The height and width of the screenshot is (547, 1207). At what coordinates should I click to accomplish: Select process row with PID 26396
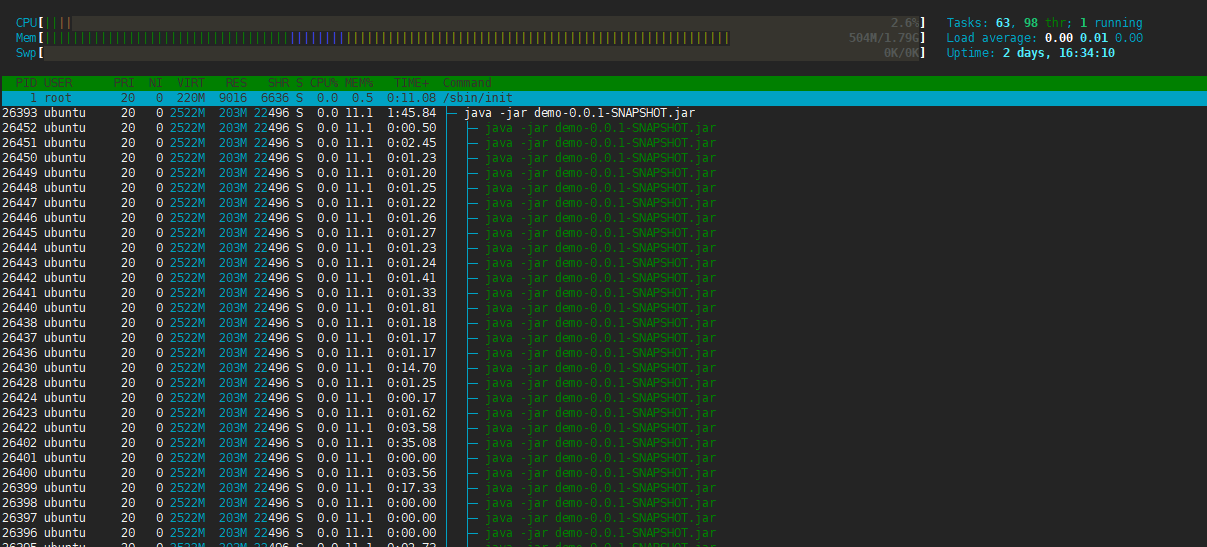(x=603, y=533)
